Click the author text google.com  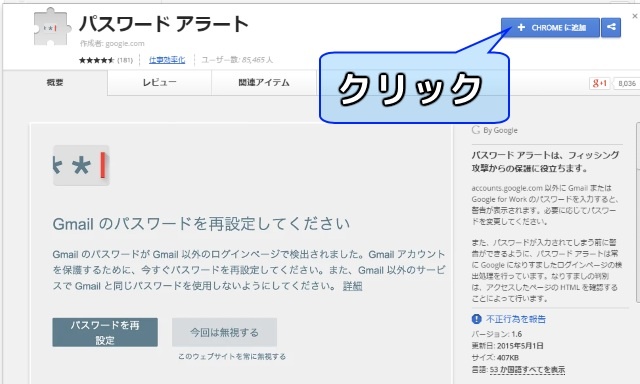point(124,43)
